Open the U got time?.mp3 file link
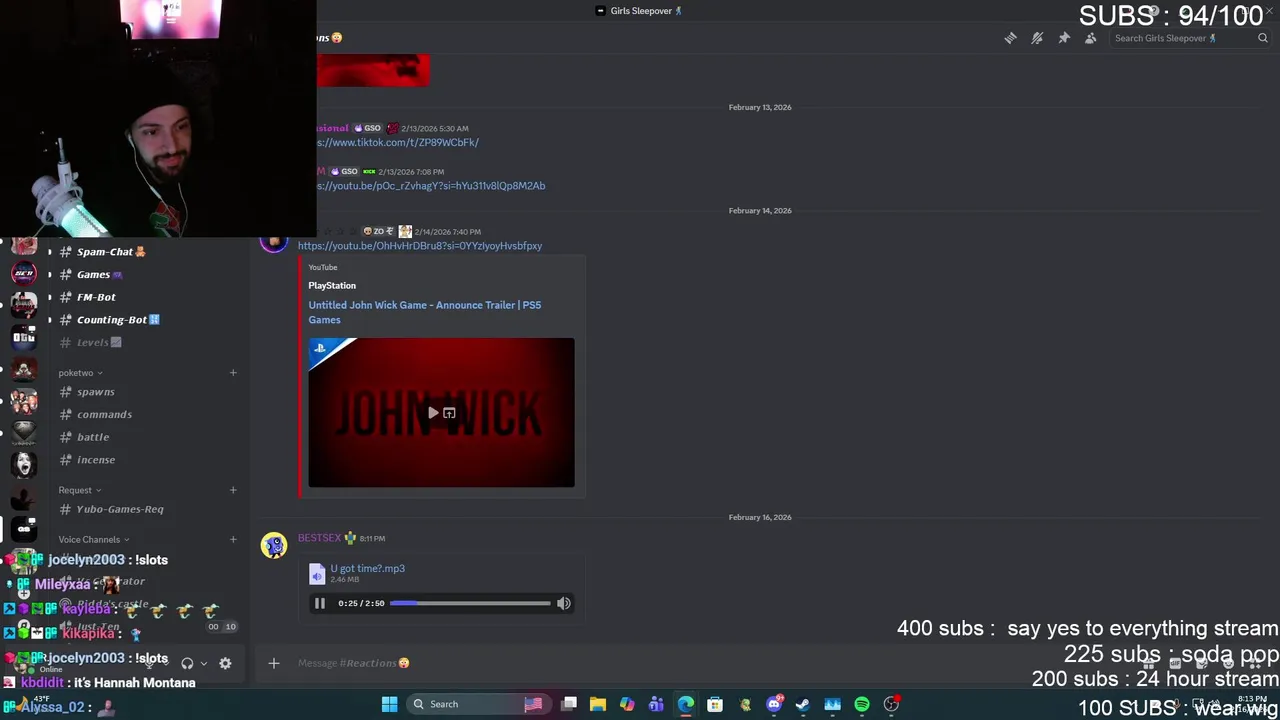 point(368,568)
